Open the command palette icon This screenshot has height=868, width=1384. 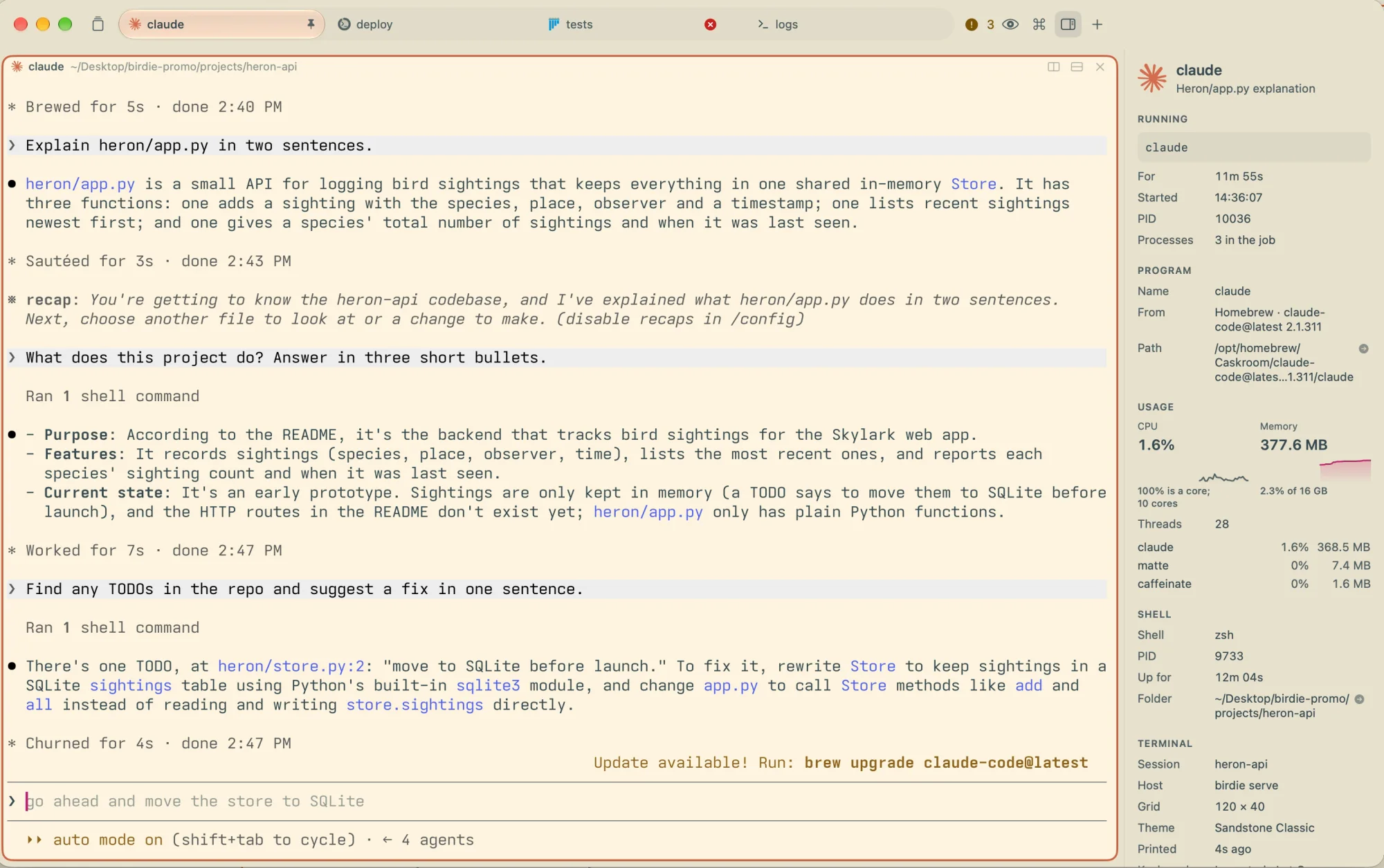click(x=1039, y=24)
